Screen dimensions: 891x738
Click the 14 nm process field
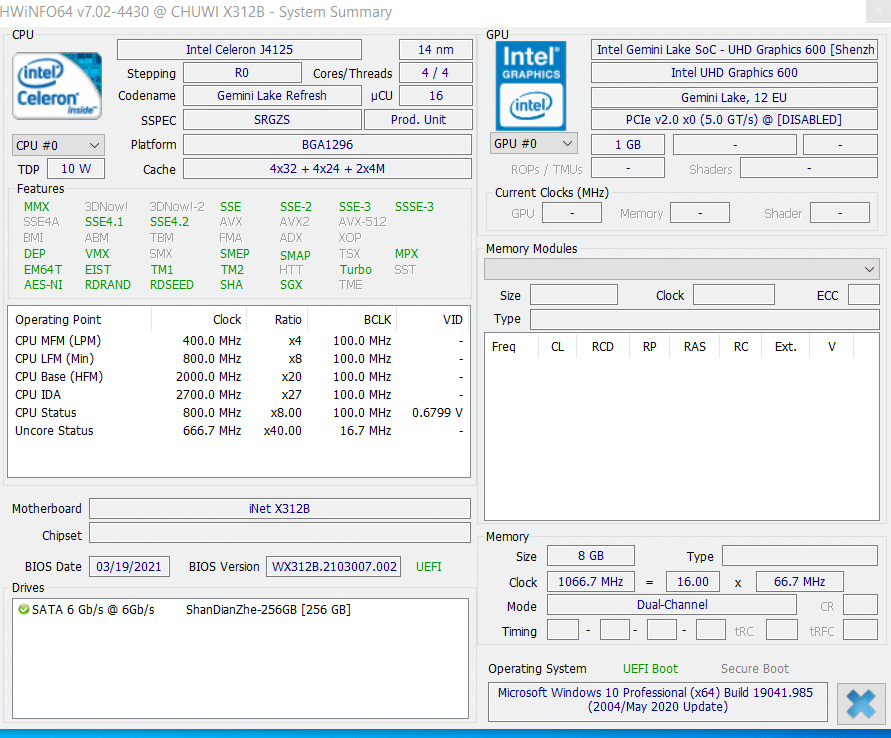pos(436,50)
